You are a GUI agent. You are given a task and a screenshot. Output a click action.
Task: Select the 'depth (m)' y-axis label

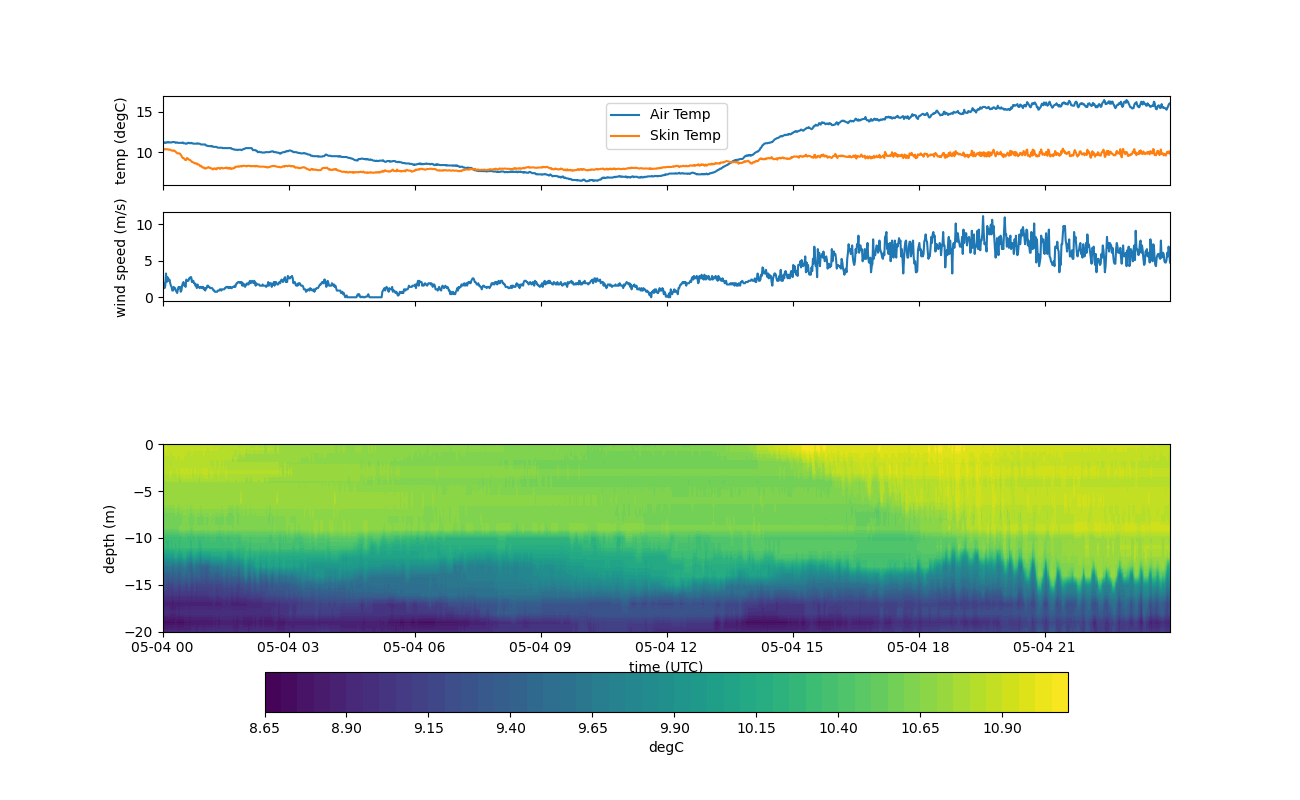(x=110, y=538)
